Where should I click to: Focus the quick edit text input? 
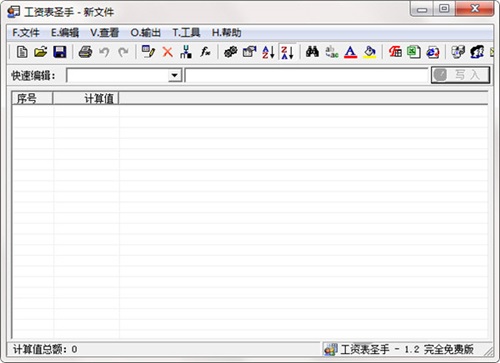coord(307,75)
